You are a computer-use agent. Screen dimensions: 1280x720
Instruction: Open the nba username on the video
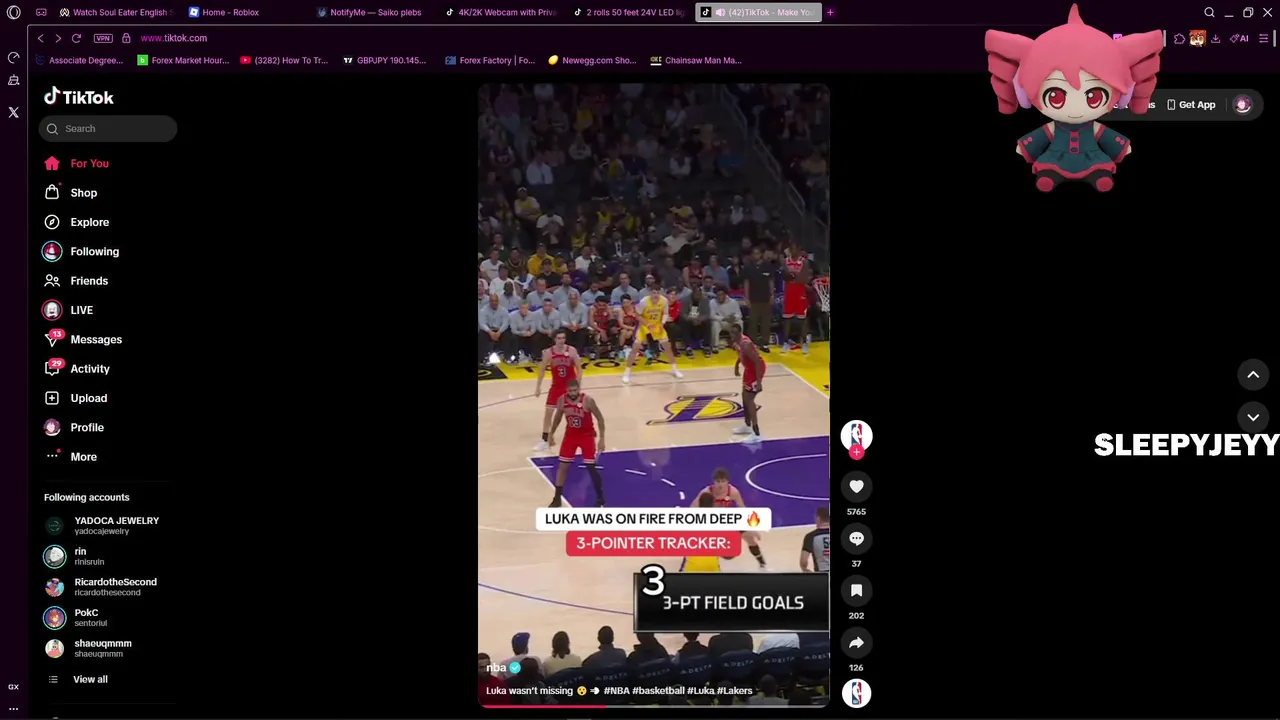tap(496, 667)
